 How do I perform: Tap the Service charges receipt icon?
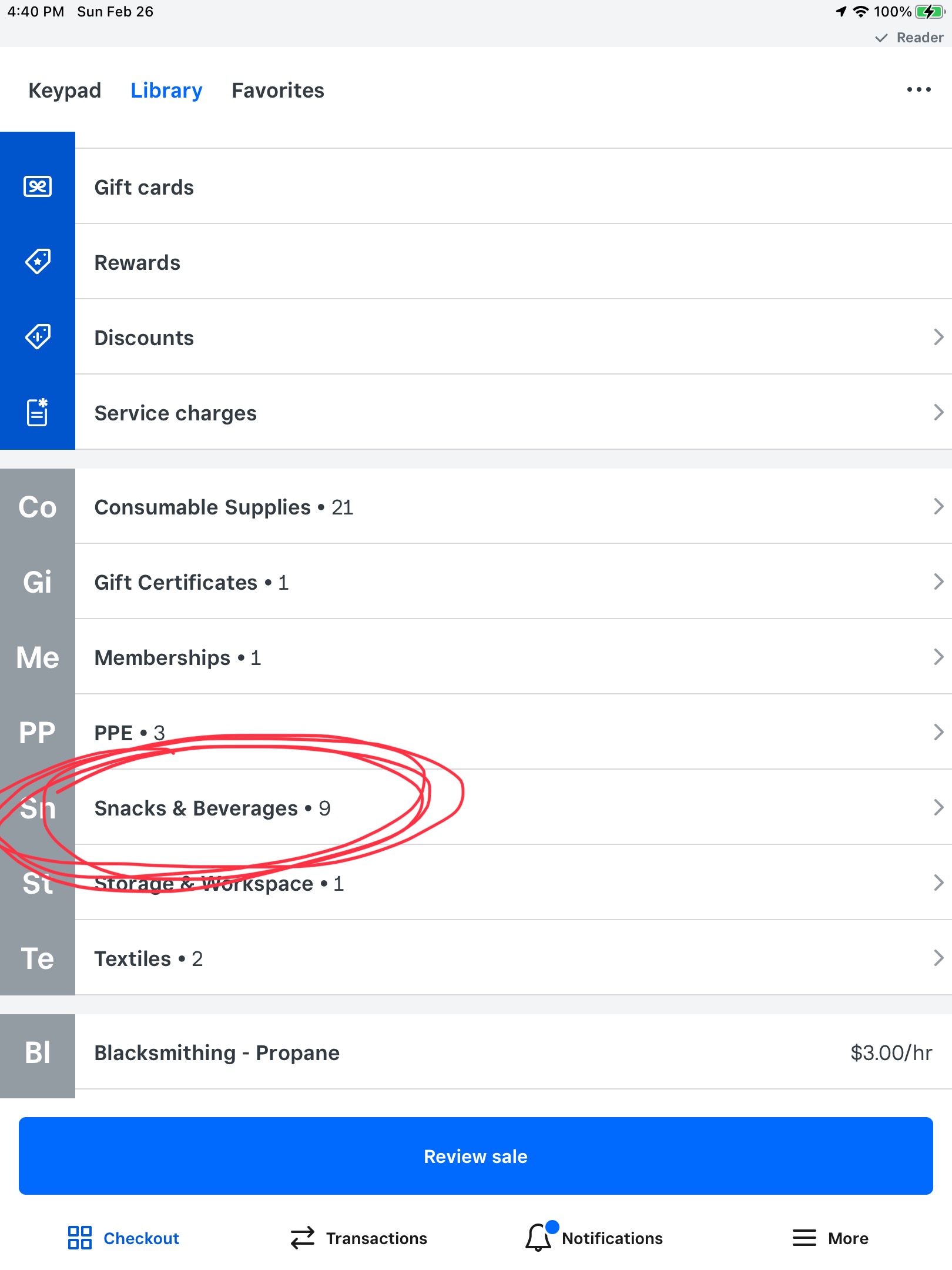tap(38, 412)
